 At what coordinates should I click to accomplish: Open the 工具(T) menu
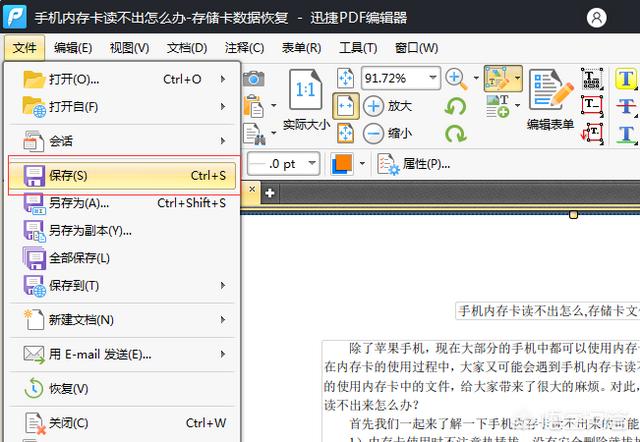tap(358, 48)
